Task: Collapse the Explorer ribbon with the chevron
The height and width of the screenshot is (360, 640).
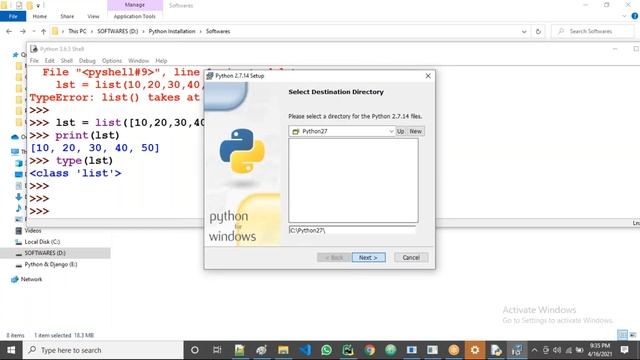Action: (x=624, y=16)
